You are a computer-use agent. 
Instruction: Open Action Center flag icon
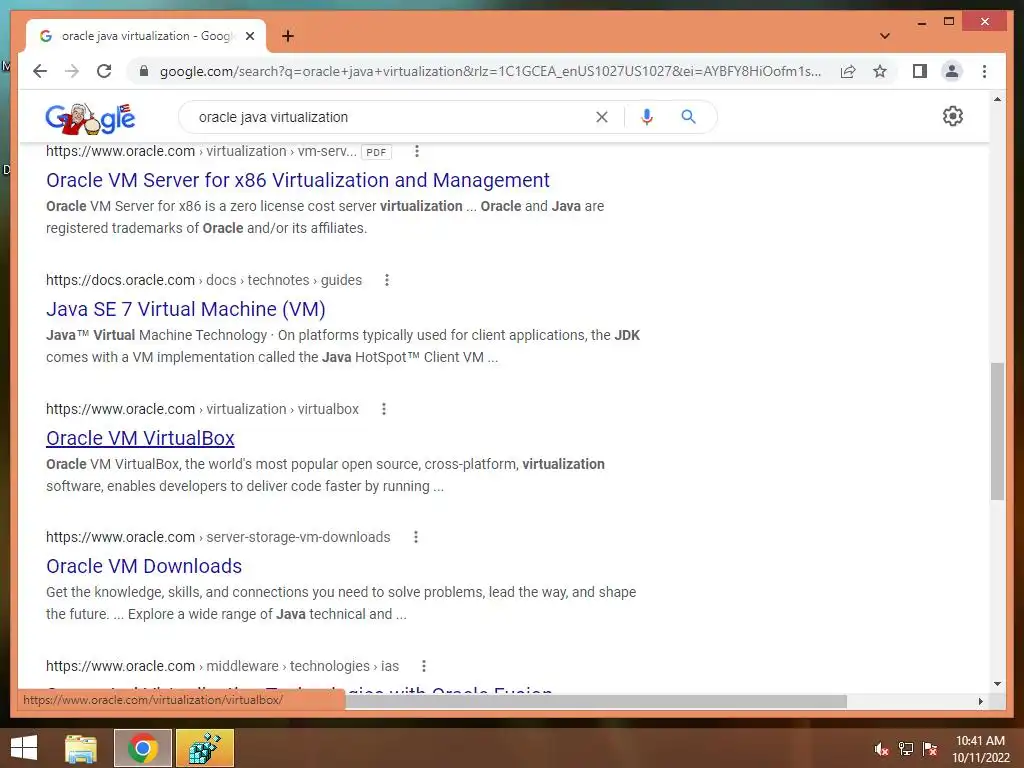(x=930, y=749)
